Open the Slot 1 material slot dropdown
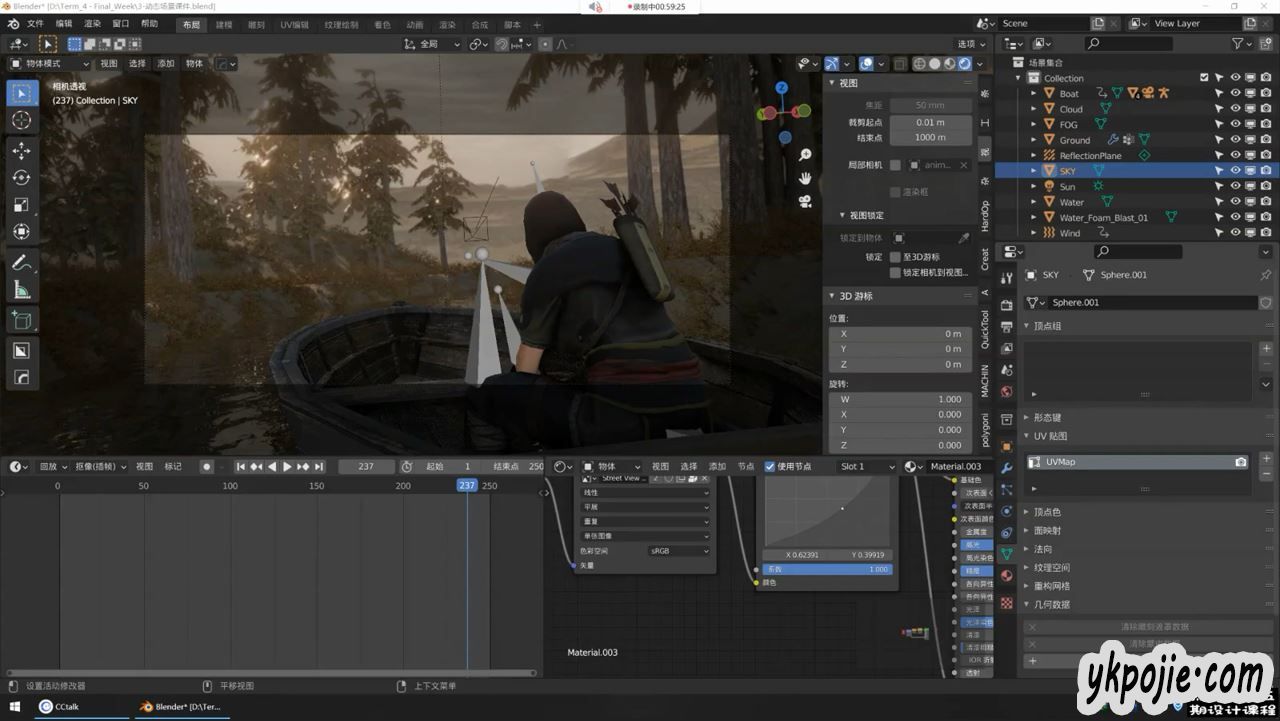Image resolution: width=1280 pixels, height=721 pixels. click(x=867, y=466)
